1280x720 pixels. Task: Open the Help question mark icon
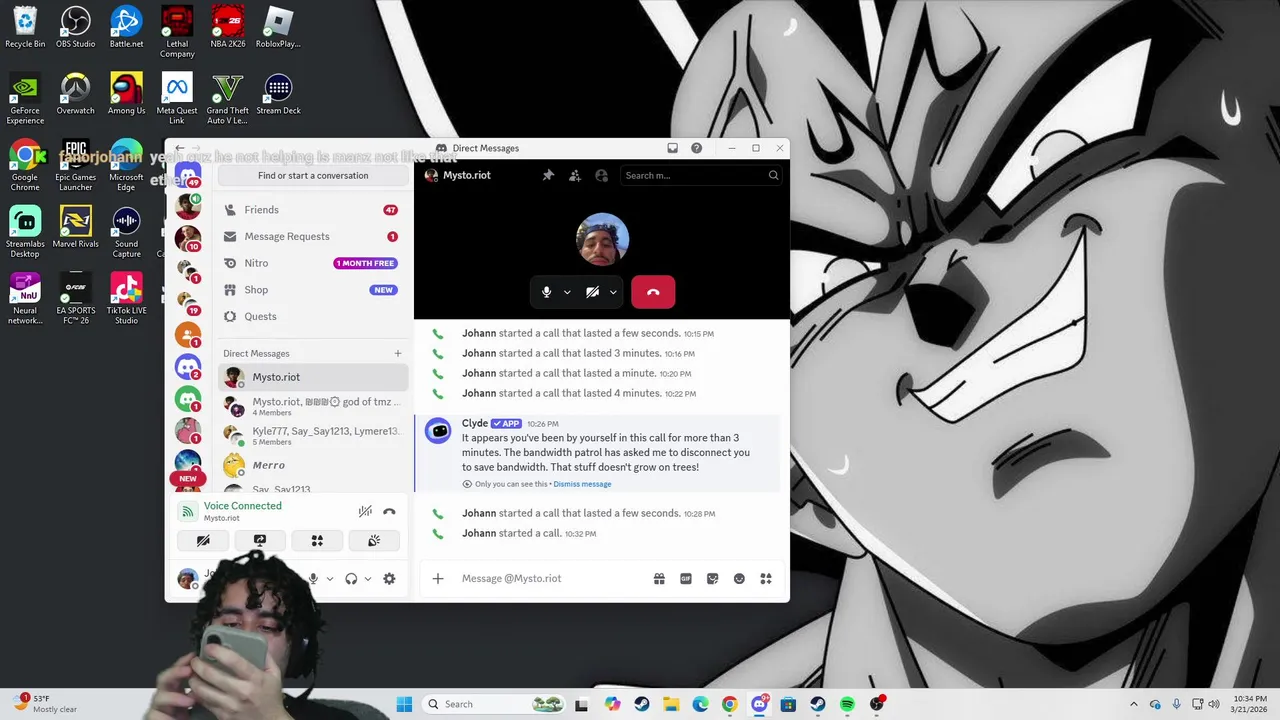[696, 148]
